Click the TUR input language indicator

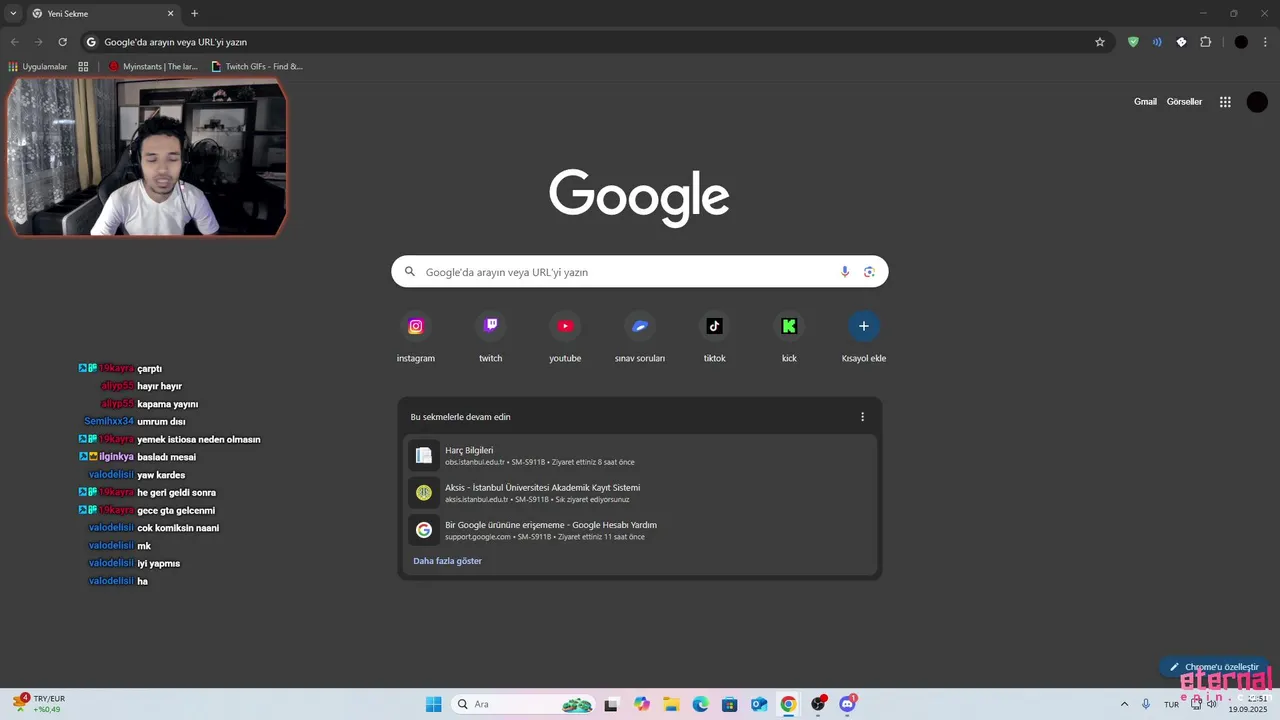point(1171,704)
